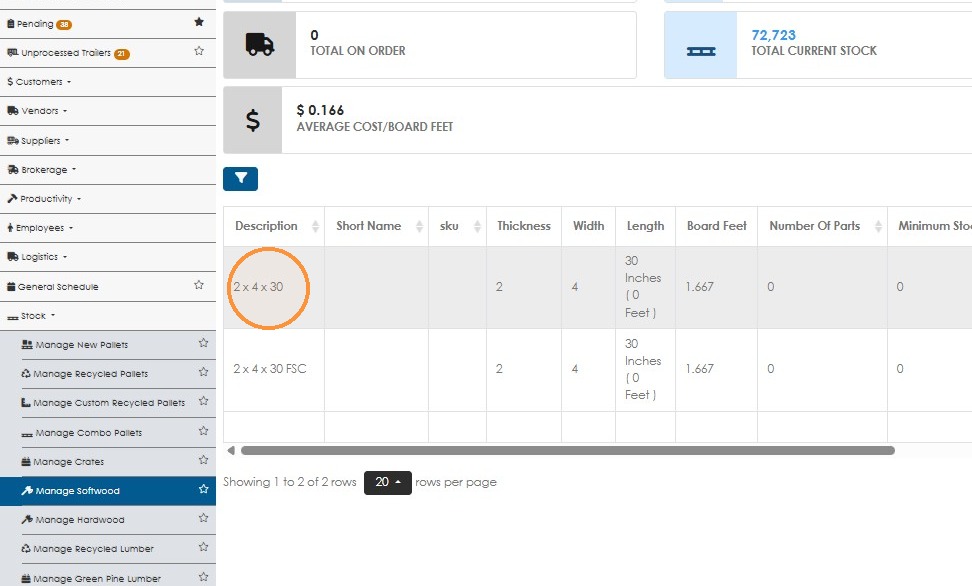
Task: Toggle star next to Unprocessed Trailers
Action: (199, 51)
